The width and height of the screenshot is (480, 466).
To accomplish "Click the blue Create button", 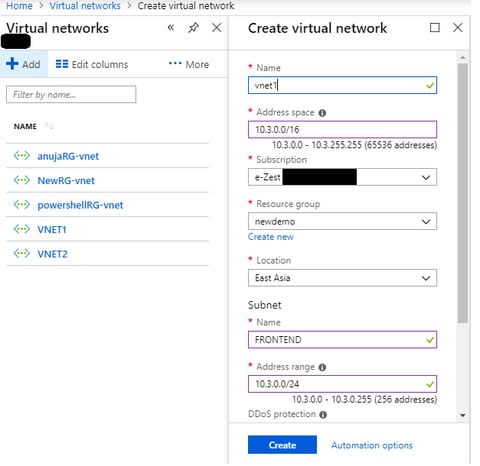I will click(282, 445).
